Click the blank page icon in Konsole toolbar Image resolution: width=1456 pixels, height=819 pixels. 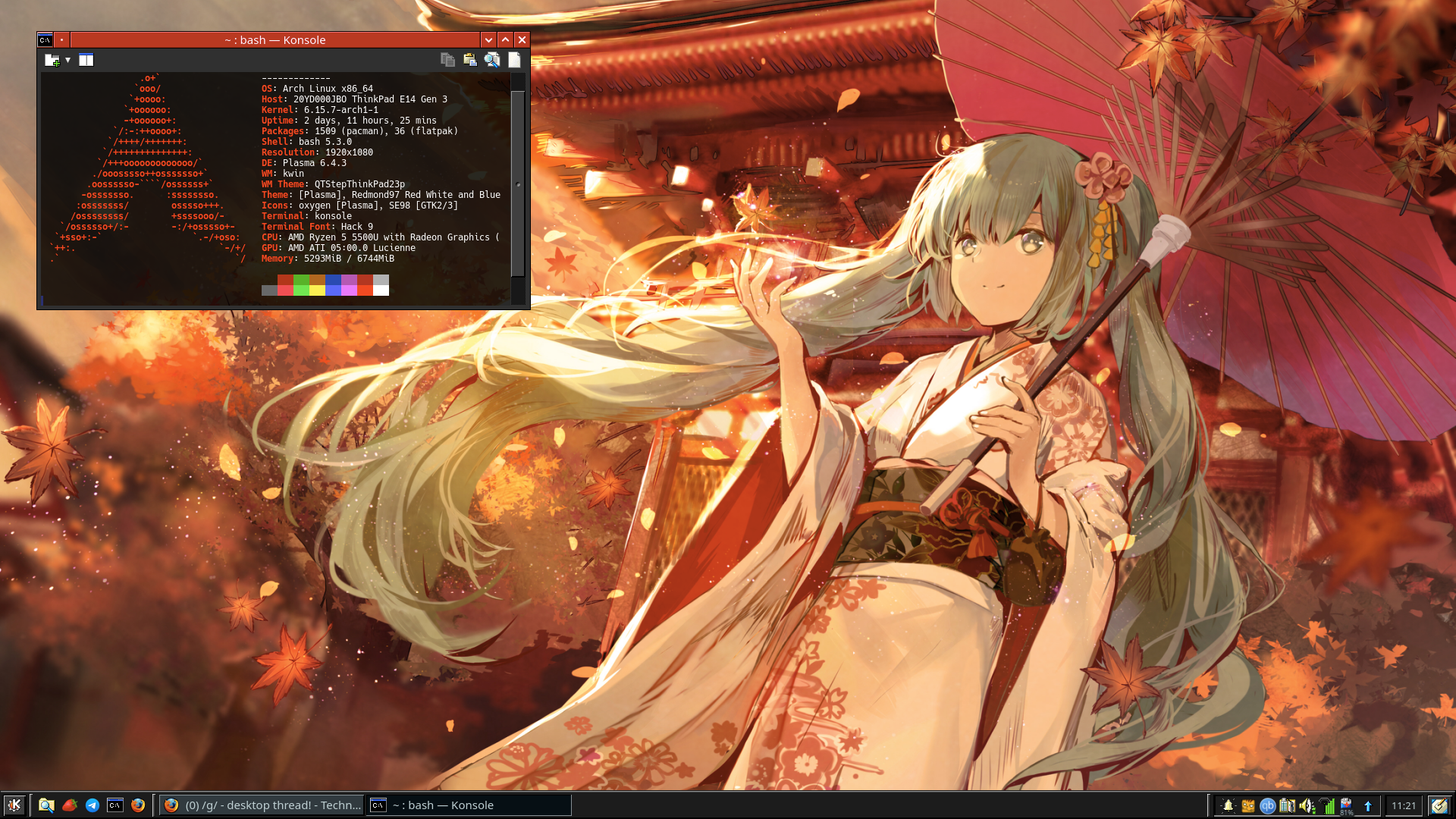514,60
